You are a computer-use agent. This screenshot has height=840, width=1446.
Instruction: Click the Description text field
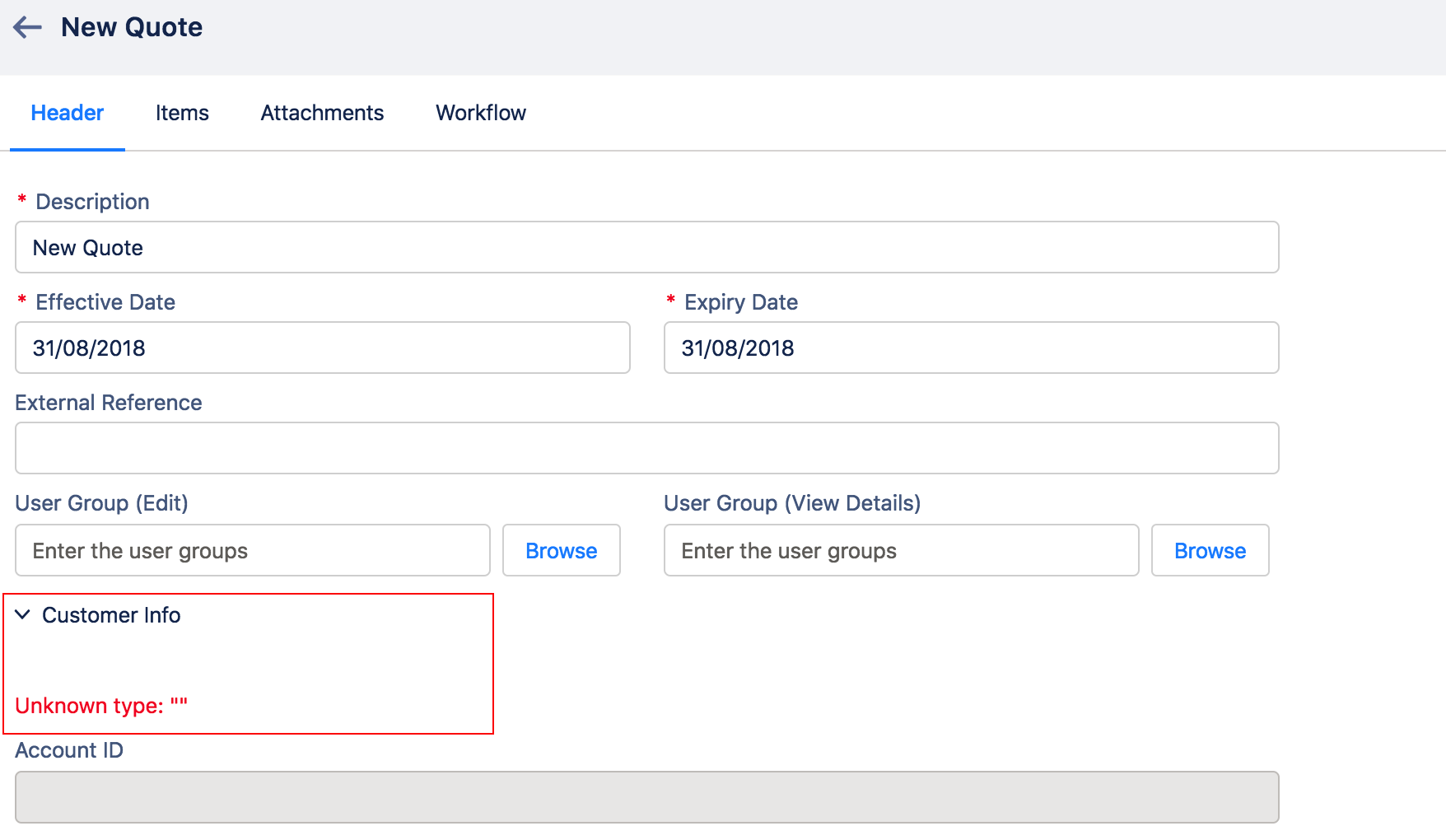(646, 247)
